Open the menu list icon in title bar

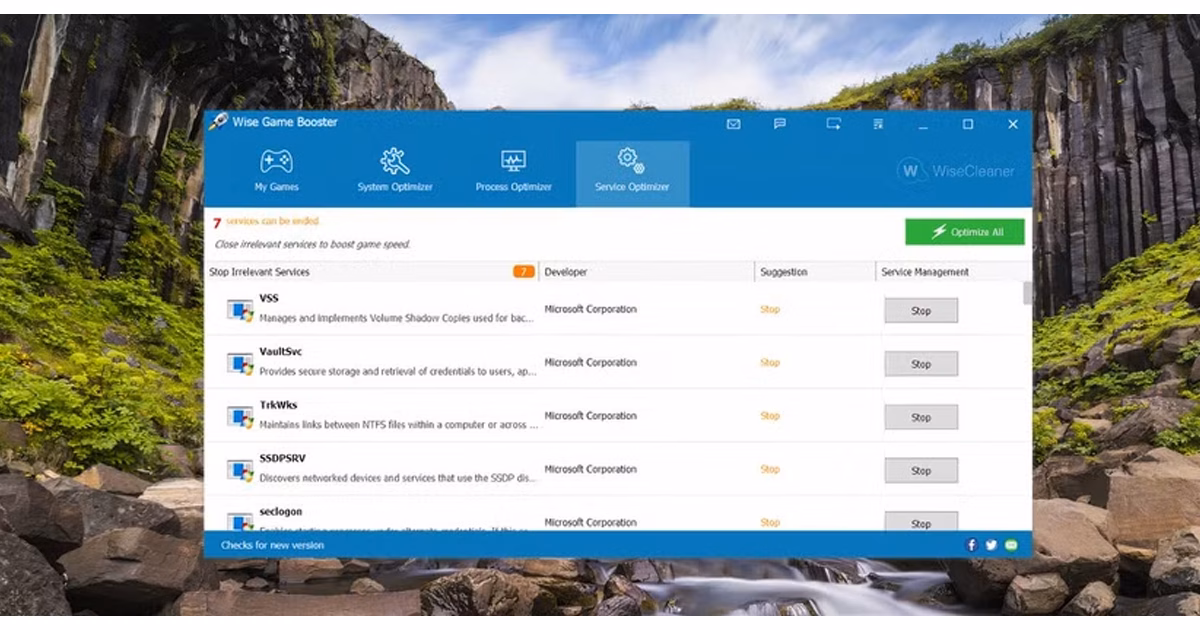[878, 124]
